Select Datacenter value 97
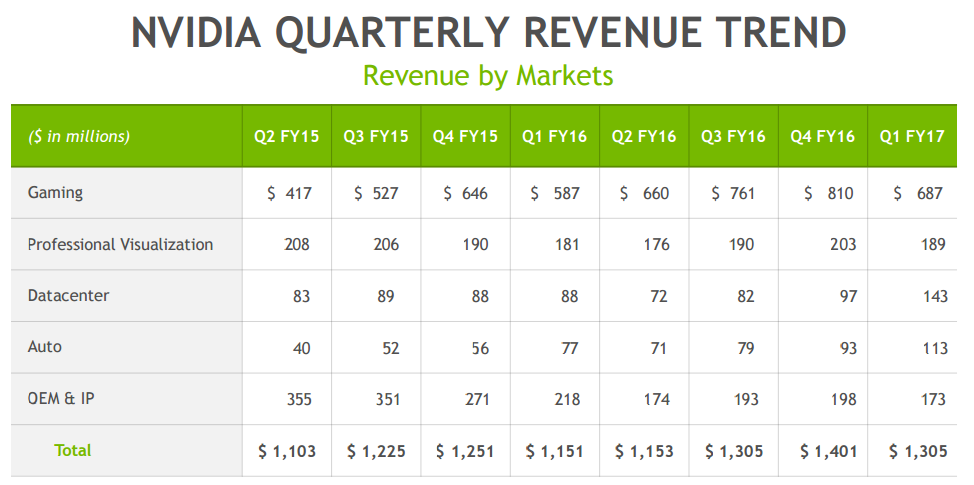The height and width of the screenshot is (485, 974). coord(849,296)
